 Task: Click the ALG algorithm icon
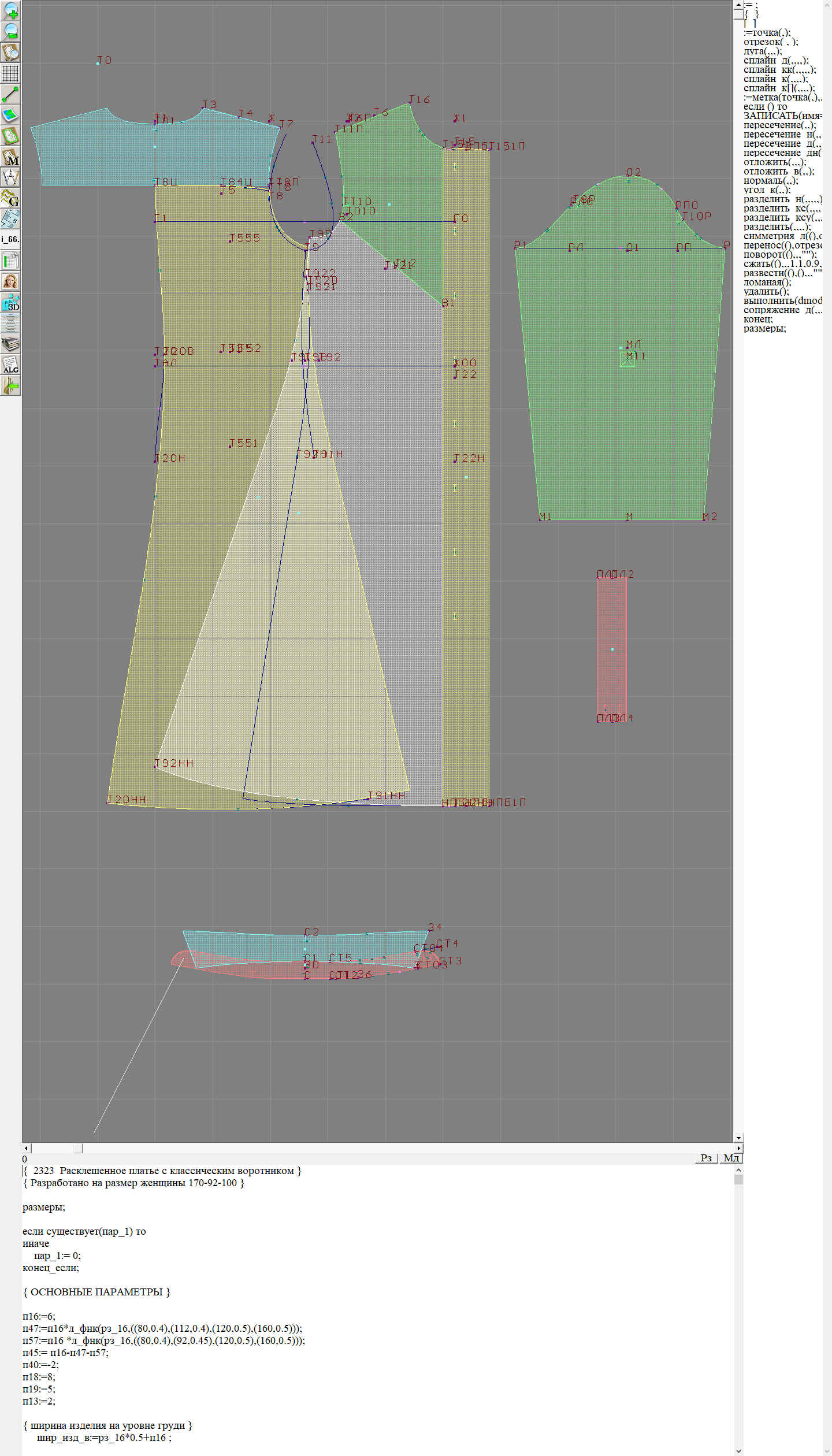click(x=10, y=365)
